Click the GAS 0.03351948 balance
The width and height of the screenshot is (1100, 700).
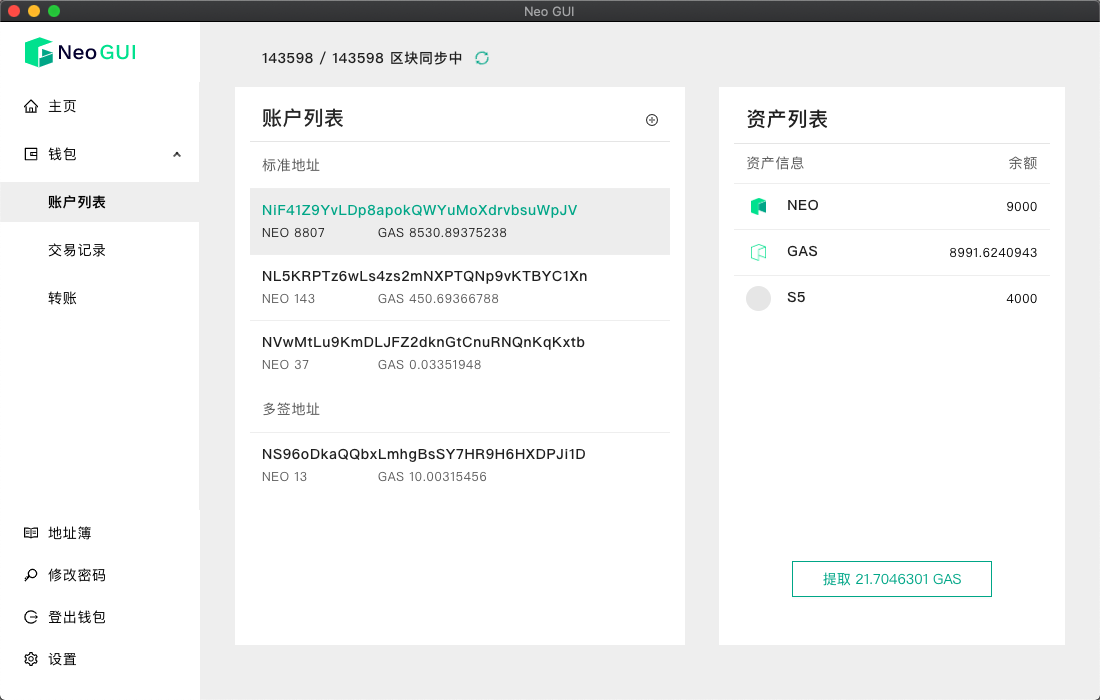429,365
